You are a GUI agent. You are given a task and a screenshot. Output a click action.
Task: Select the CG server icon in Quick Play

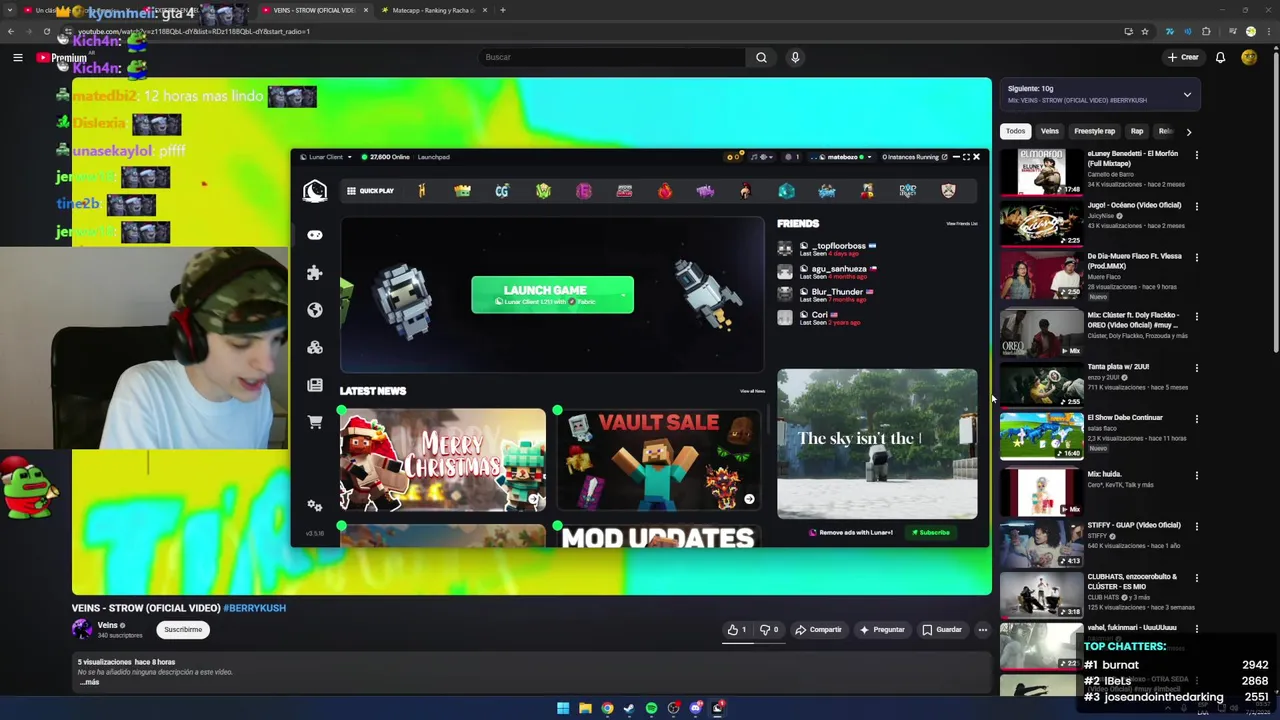502,190
